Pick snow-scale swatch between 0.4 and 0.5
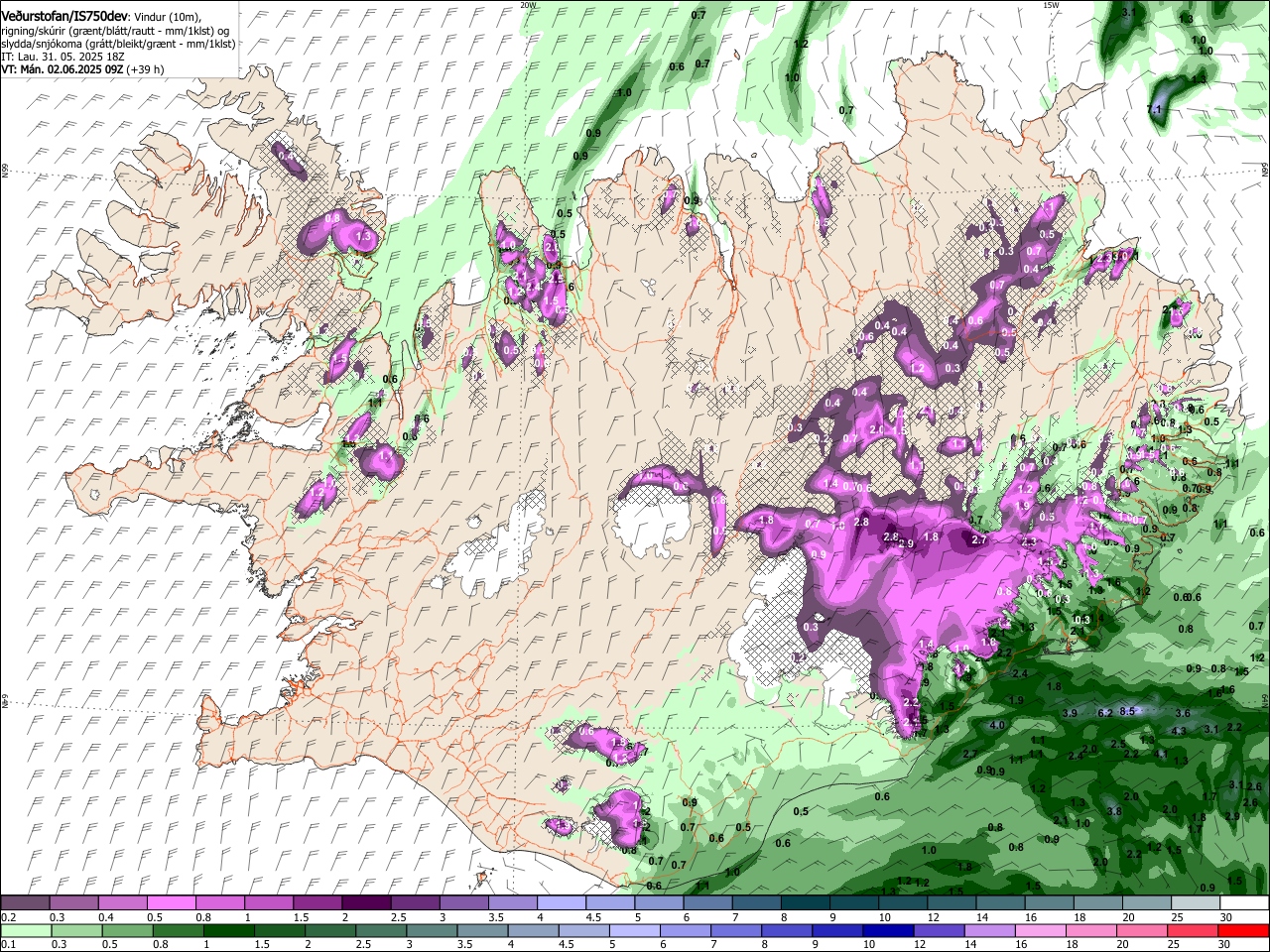 tap(122, 903)
